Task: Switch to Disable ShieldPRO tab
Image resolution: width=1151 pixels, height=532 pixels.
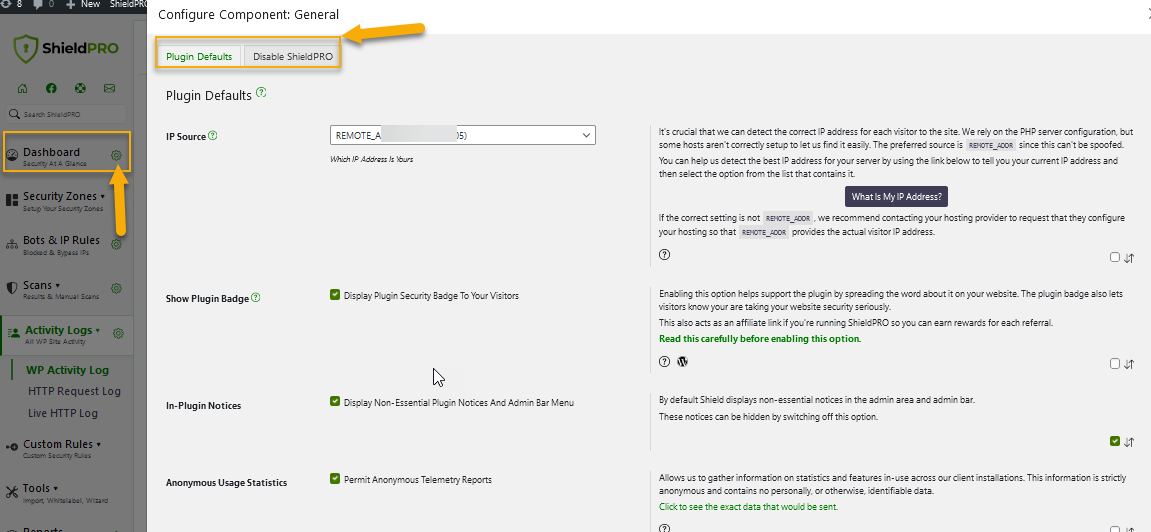Action: click(293, 56)
